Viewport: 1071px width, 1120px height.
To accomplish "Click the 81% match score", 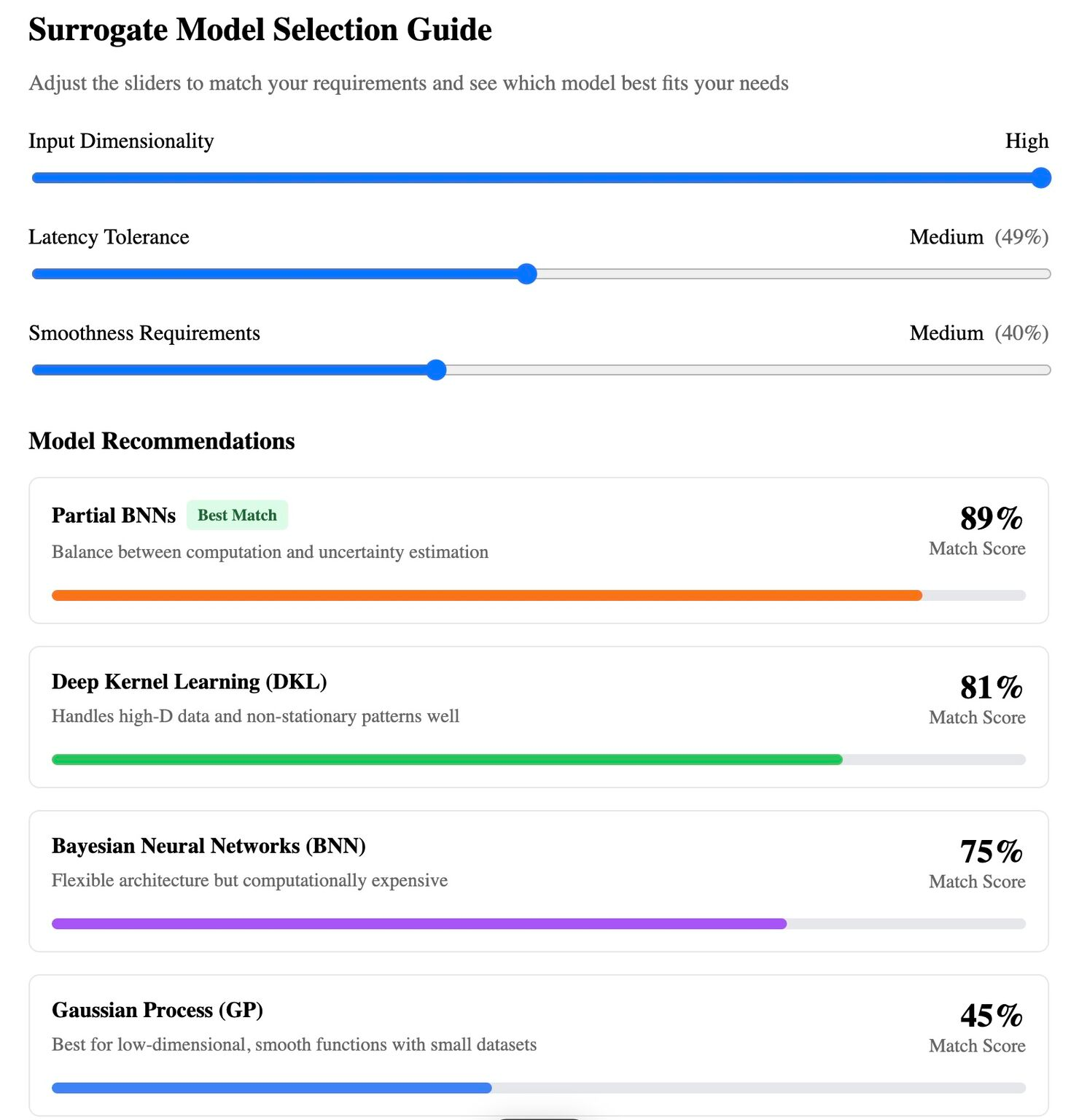I will pyautogui.click(x=991, y=688).
